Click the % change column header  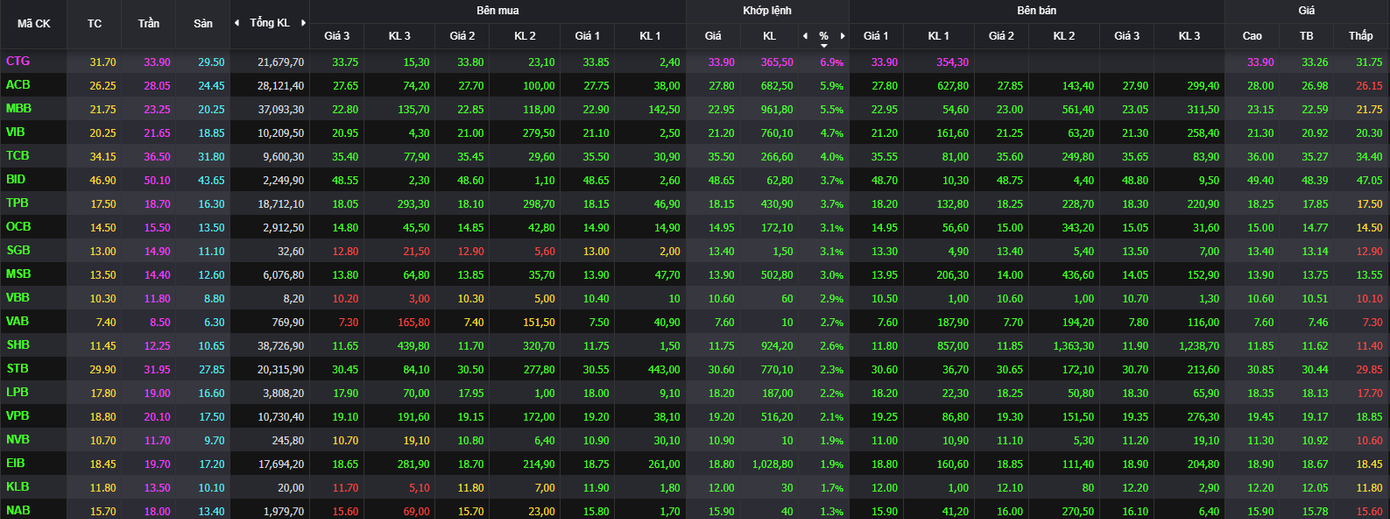point(824,36)
